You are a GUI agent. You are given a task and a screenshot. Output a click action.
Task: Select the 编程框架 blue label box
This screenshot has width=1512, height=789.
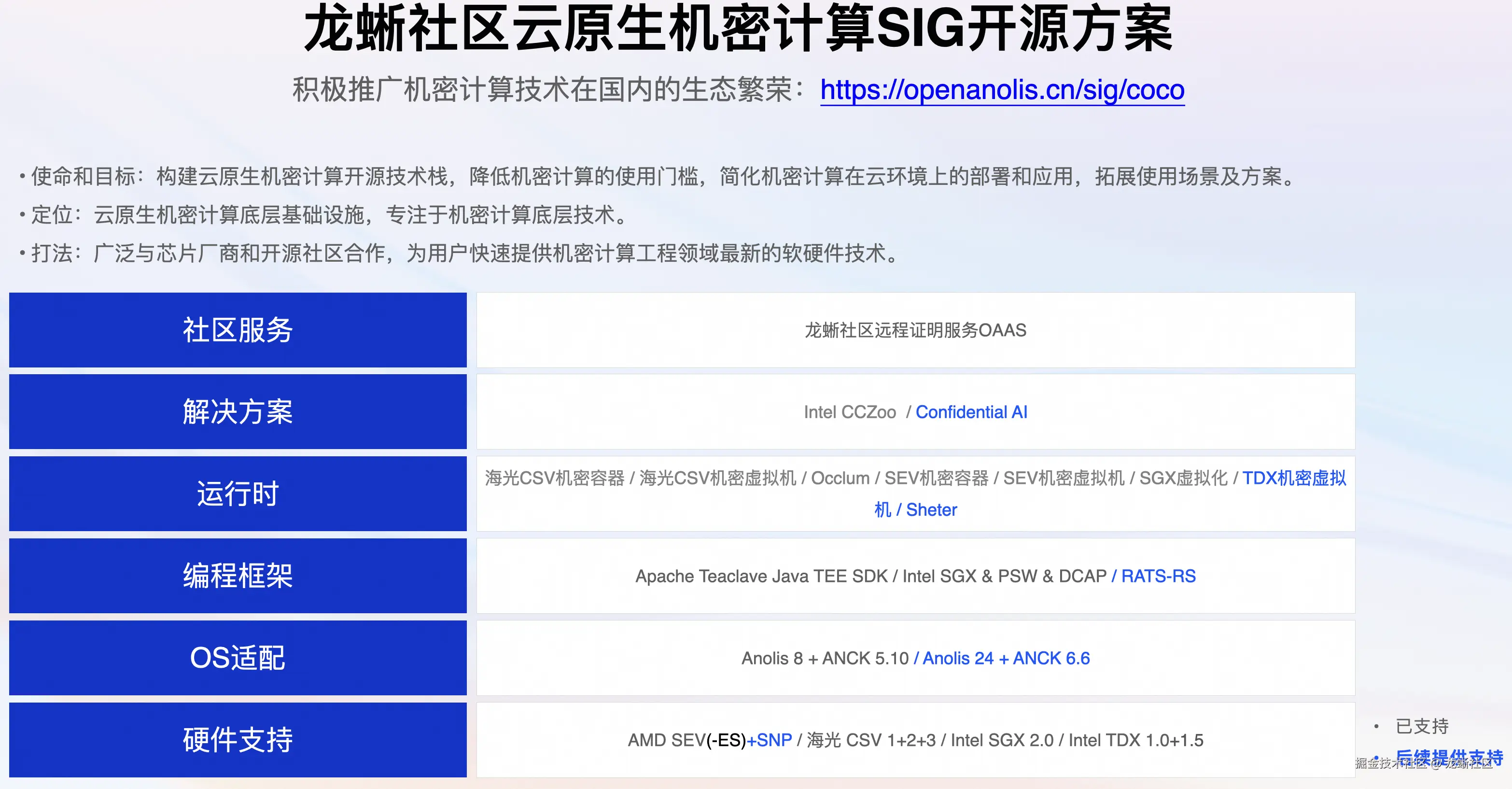tap(238, 576)
